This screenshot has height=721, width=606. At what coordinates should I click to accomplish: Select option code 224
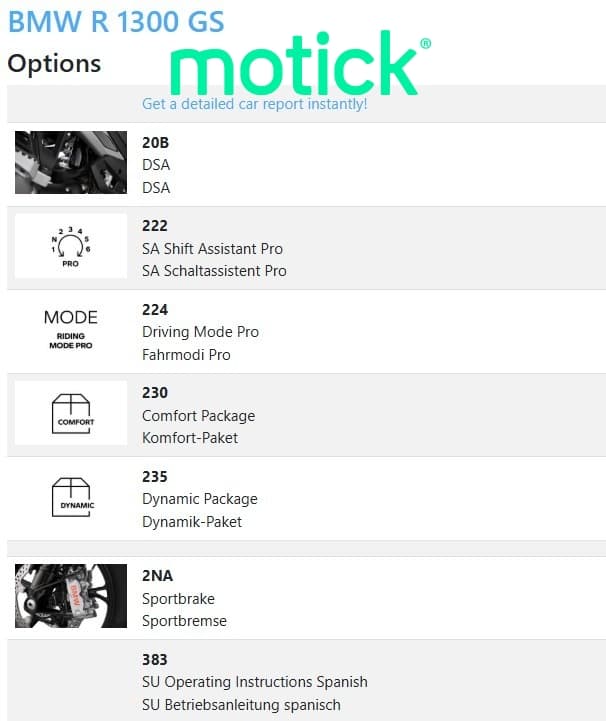coord(155,309)
